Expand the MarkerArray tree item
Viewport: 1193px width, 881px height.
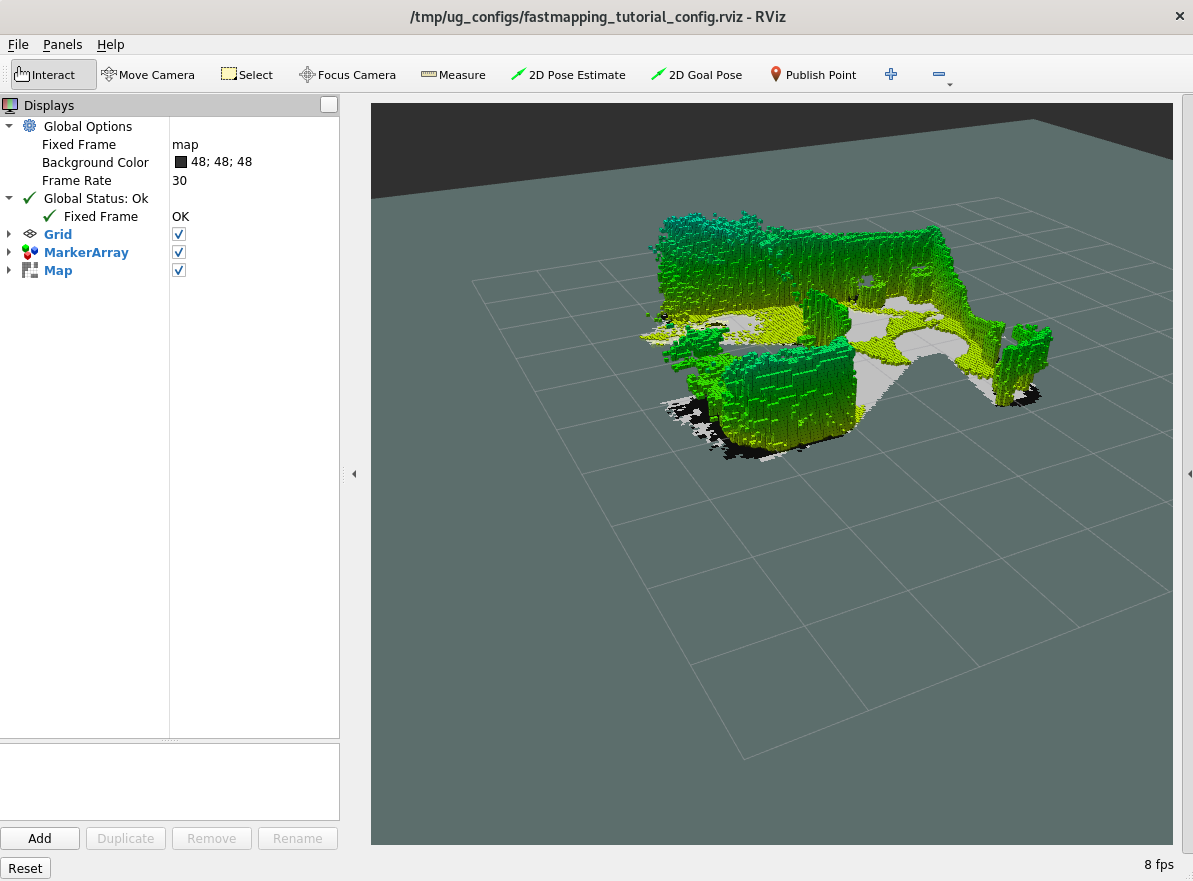(x=9, y=253)
